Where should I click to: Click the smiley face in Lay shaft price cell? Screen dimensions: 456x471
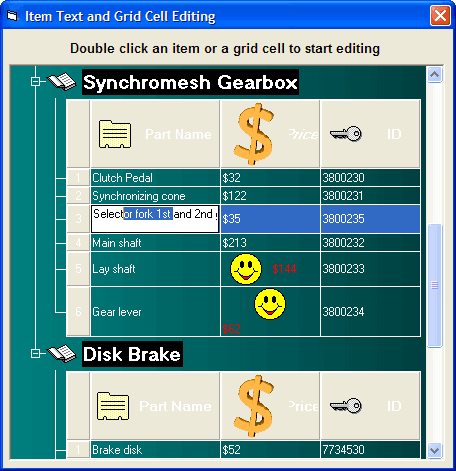tap(246, 269)
